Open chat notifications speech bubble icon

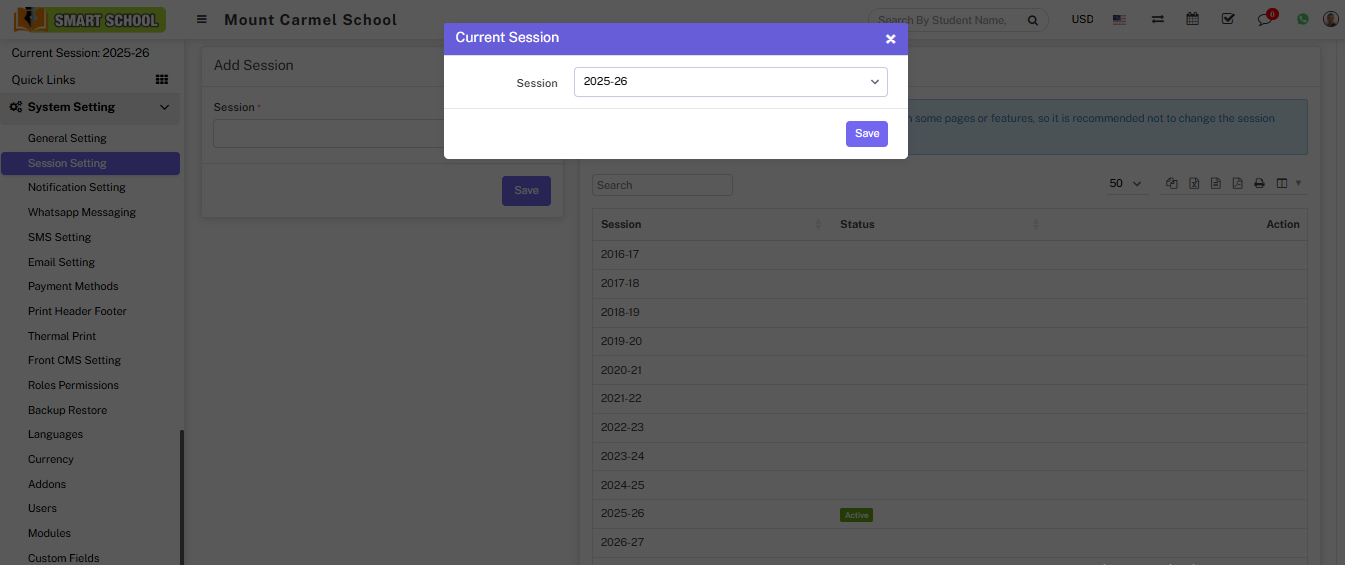[x=1265, y=20]
